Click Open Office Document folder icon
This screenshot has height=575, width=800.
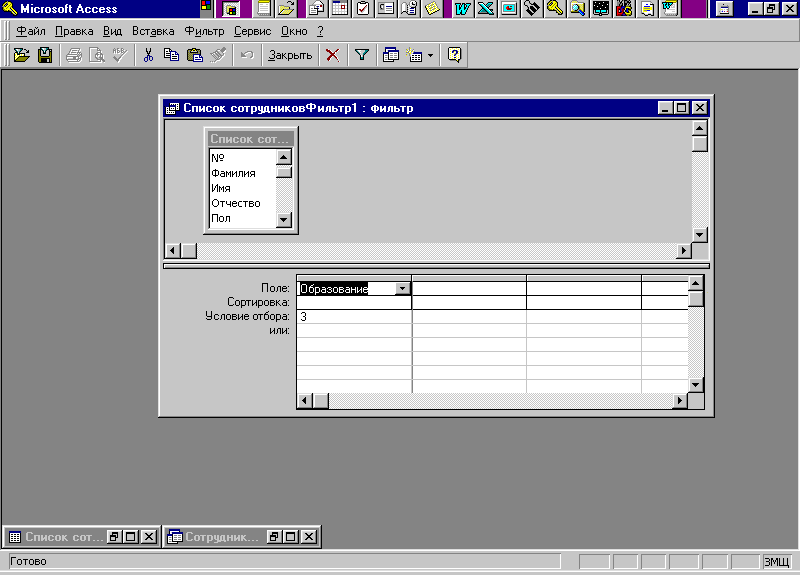[x=287, y=9]
